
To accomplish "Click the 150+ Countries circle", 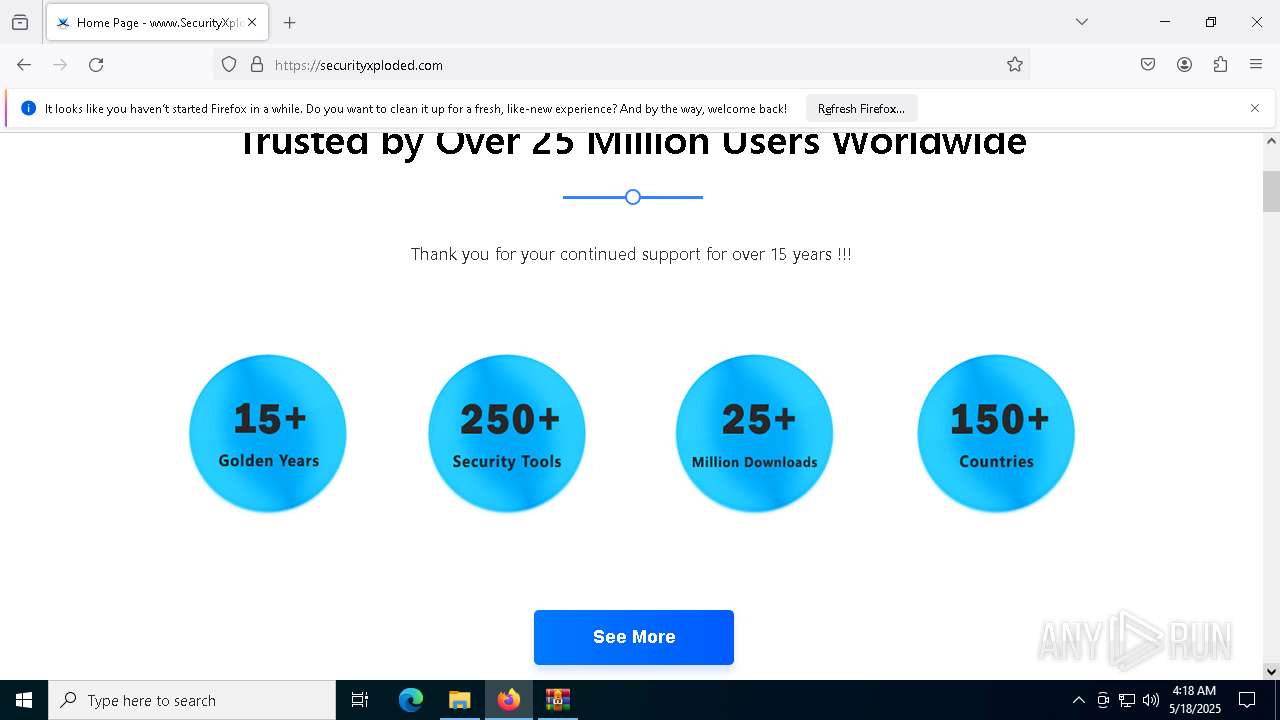I will coord(996,434).
